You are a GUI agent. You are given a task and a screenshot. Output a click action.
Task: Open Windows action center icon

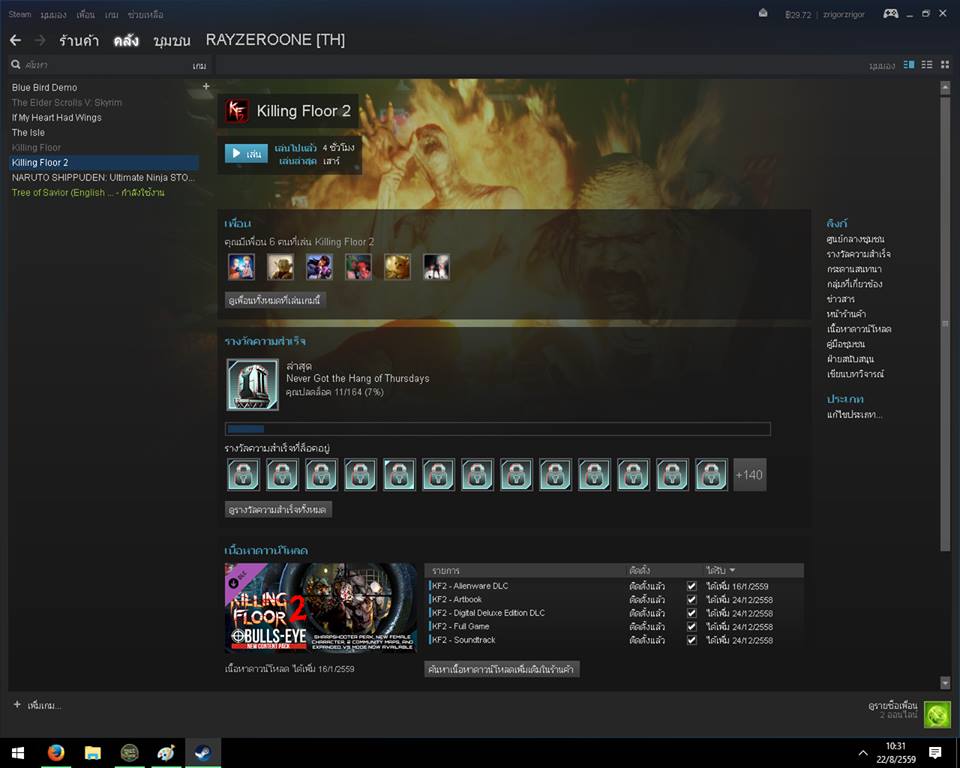(x=935, y=753)
